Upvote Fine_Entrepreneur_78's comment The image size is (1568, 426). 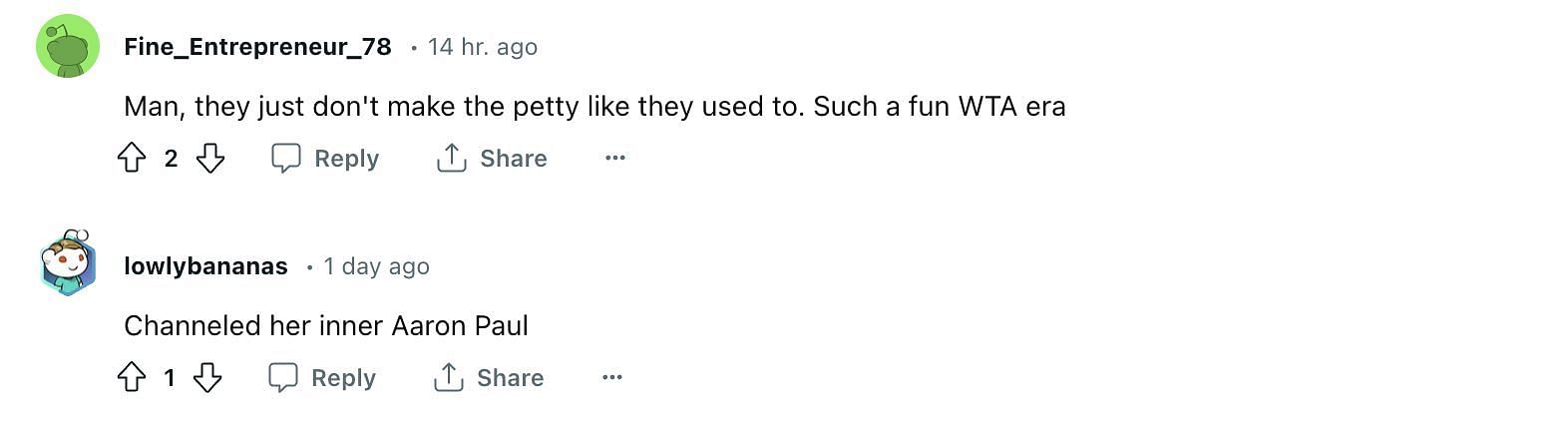click(x=132, y=158)
